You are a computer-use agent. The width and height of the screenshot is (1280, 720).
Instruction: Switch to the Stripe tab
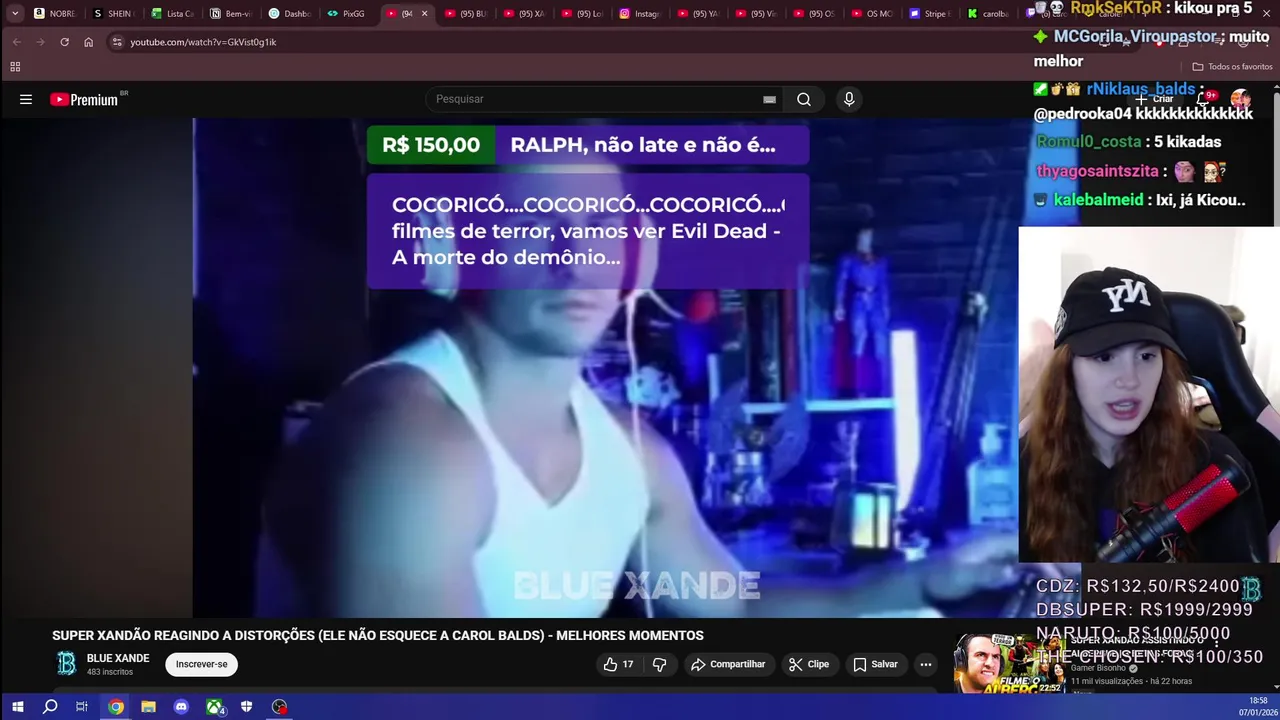[929, 14]
